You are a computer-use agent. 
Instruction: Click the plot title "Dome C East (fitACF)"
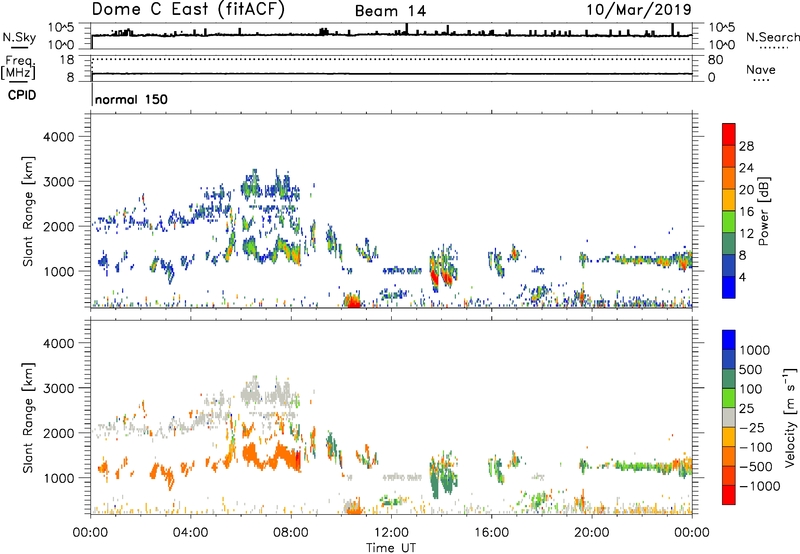pos(188,10)
